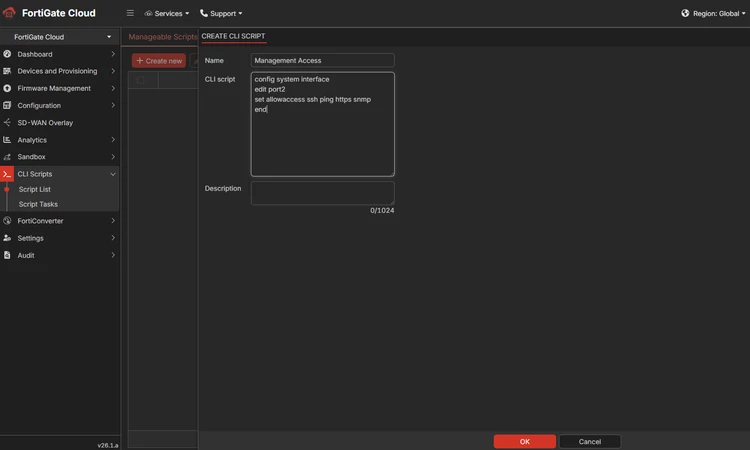Open the Script List submenu item
Screen dimensions: 750x450
click(x=34, y=189)
